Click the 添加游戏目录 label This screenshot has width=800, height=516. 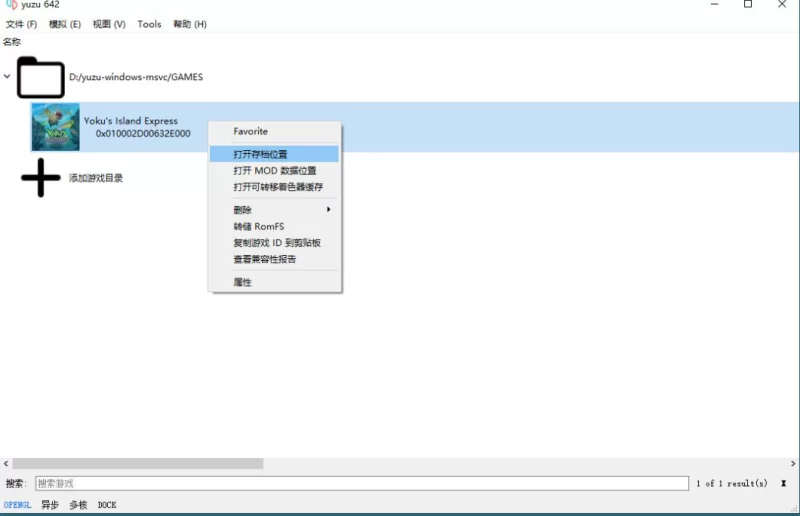coord(96,178)
